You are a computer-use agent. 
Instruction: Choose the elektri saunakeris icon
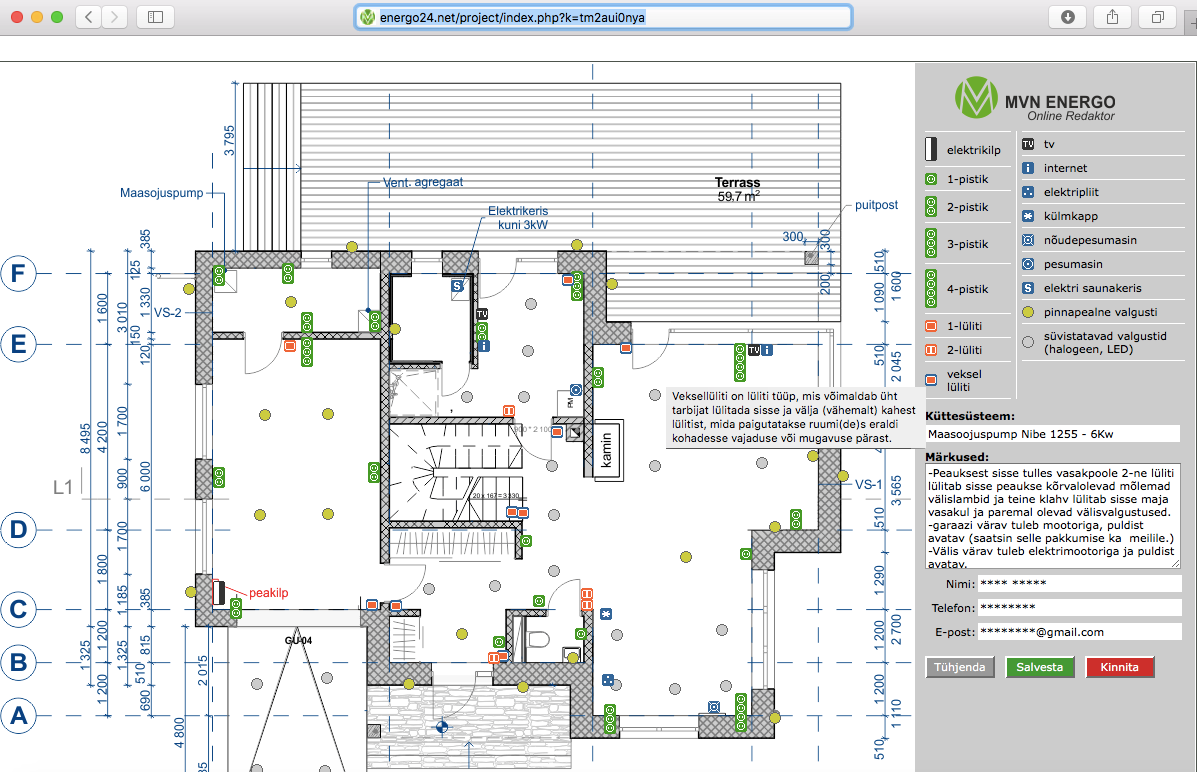1028,288
